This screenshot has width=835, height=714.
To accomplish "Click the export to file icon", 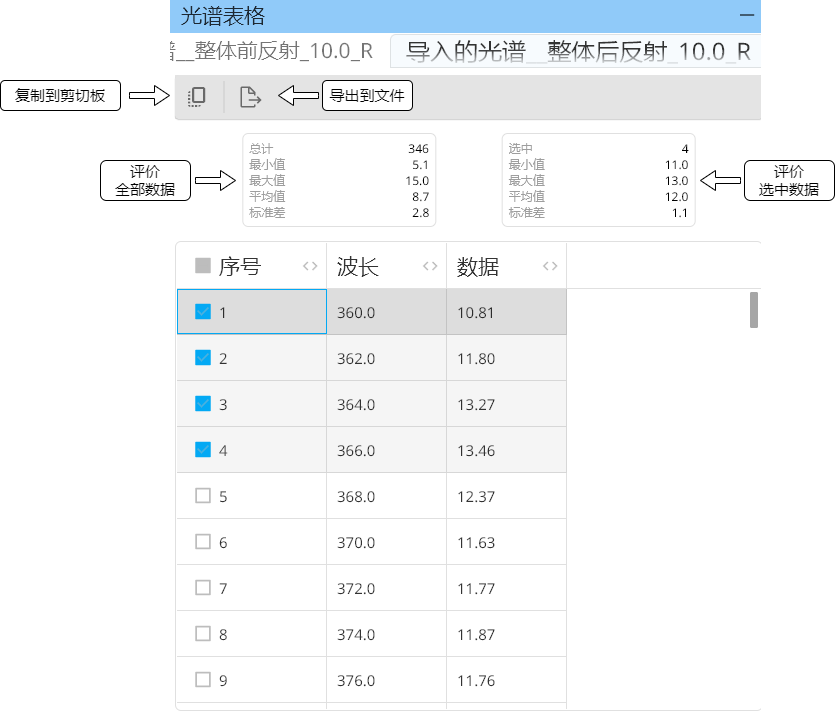I will pyautogui.click(x=250, y=97).
